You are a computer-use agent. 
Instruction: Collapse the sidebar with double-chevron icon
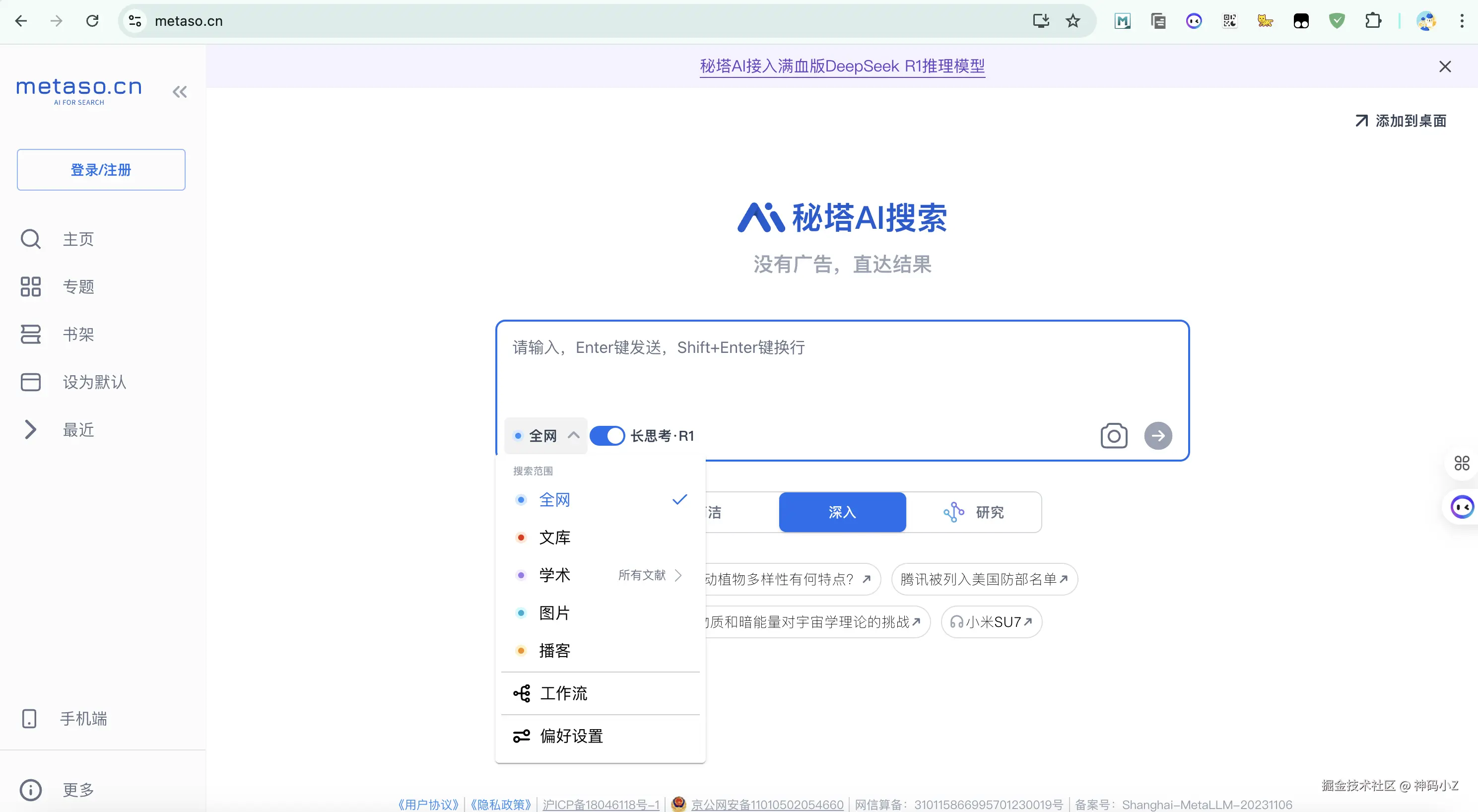coord(180,92)
